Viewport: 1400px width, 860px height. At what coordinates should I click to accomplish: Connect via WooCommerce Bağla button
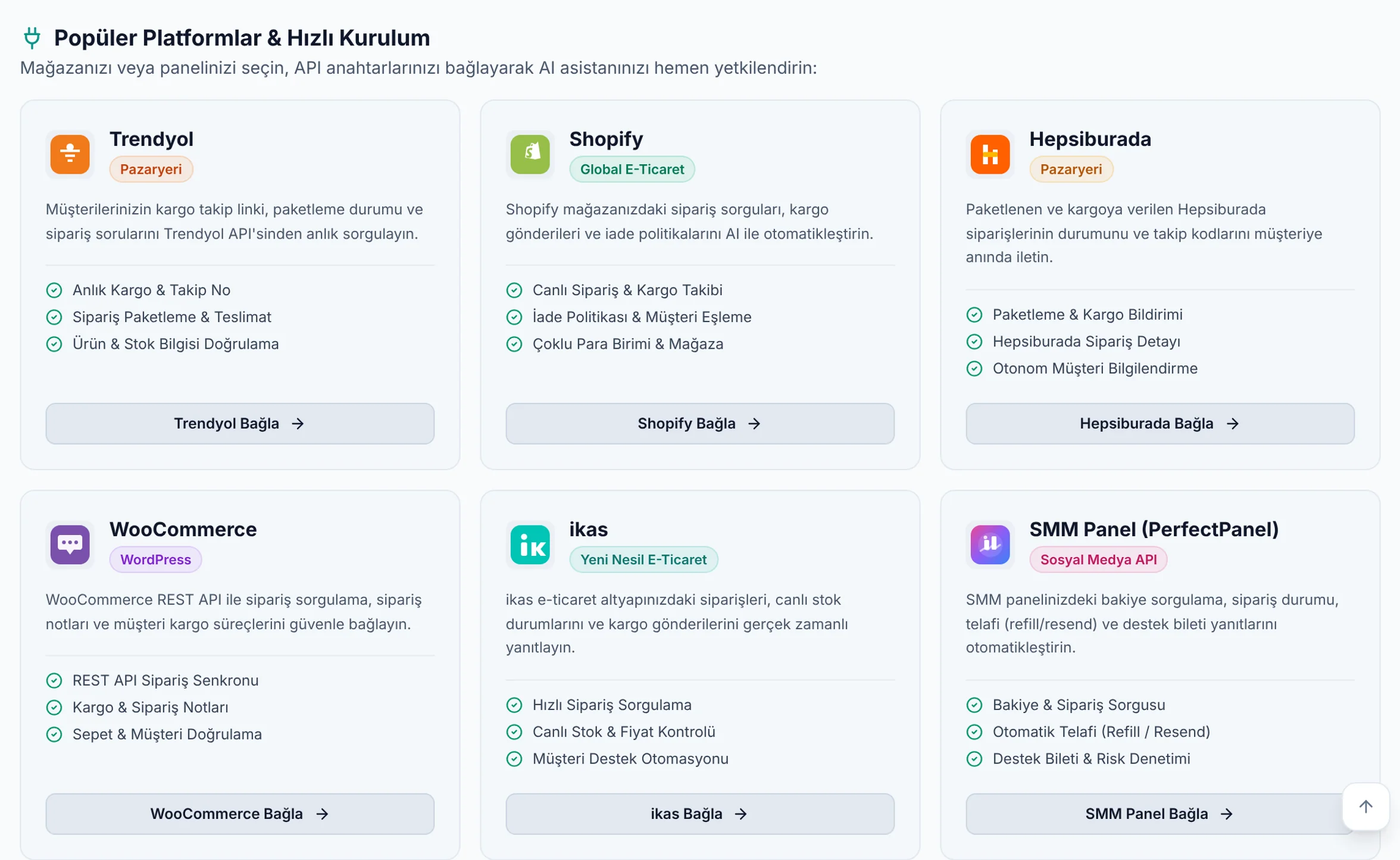240,814
